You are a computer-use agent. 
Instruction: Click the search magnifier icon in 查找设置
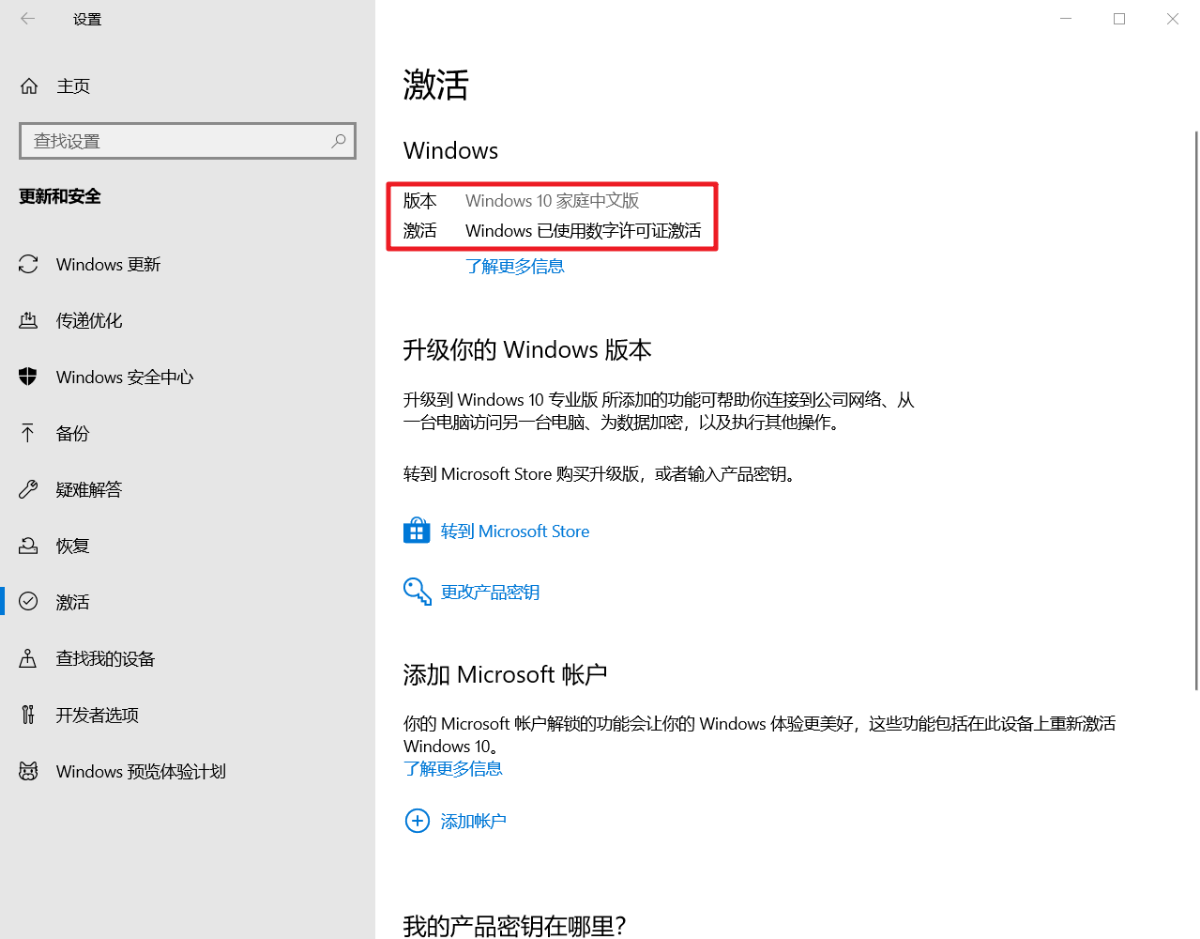tap(339, 141)
